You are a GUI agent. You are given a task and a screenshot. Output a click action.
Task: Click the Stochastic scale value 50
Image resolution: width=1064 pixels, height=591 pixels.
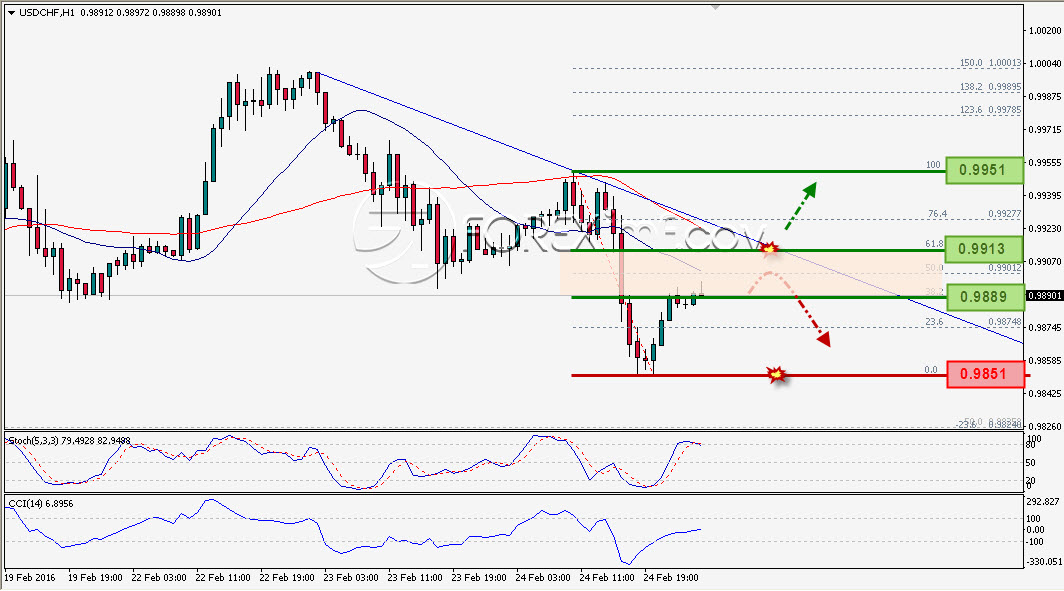pos(1031,463)
